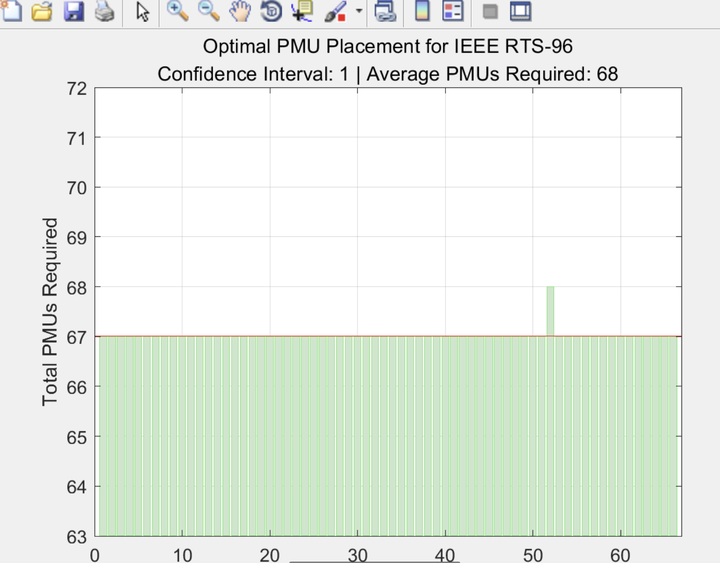Print the figure using printer icon
Screen dimensions: 720x563
105,11
